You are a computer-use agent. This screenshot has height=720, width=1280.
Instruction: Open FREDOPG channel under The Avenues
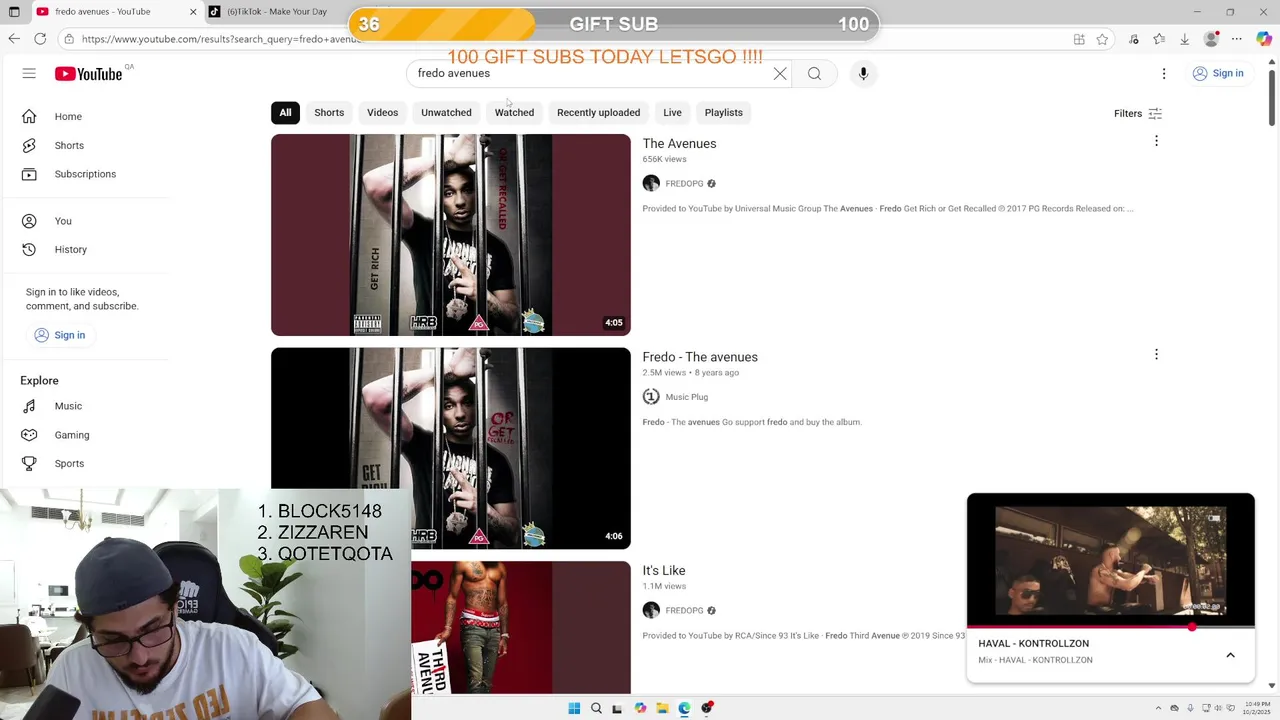pos(684,184)
